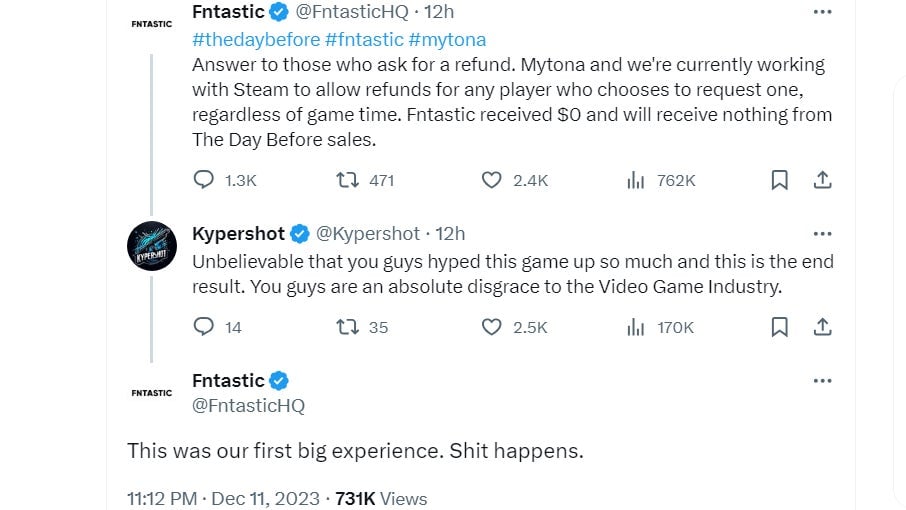Open the Dec 11, 2023 timestamp link

click(x=265, y=498)
